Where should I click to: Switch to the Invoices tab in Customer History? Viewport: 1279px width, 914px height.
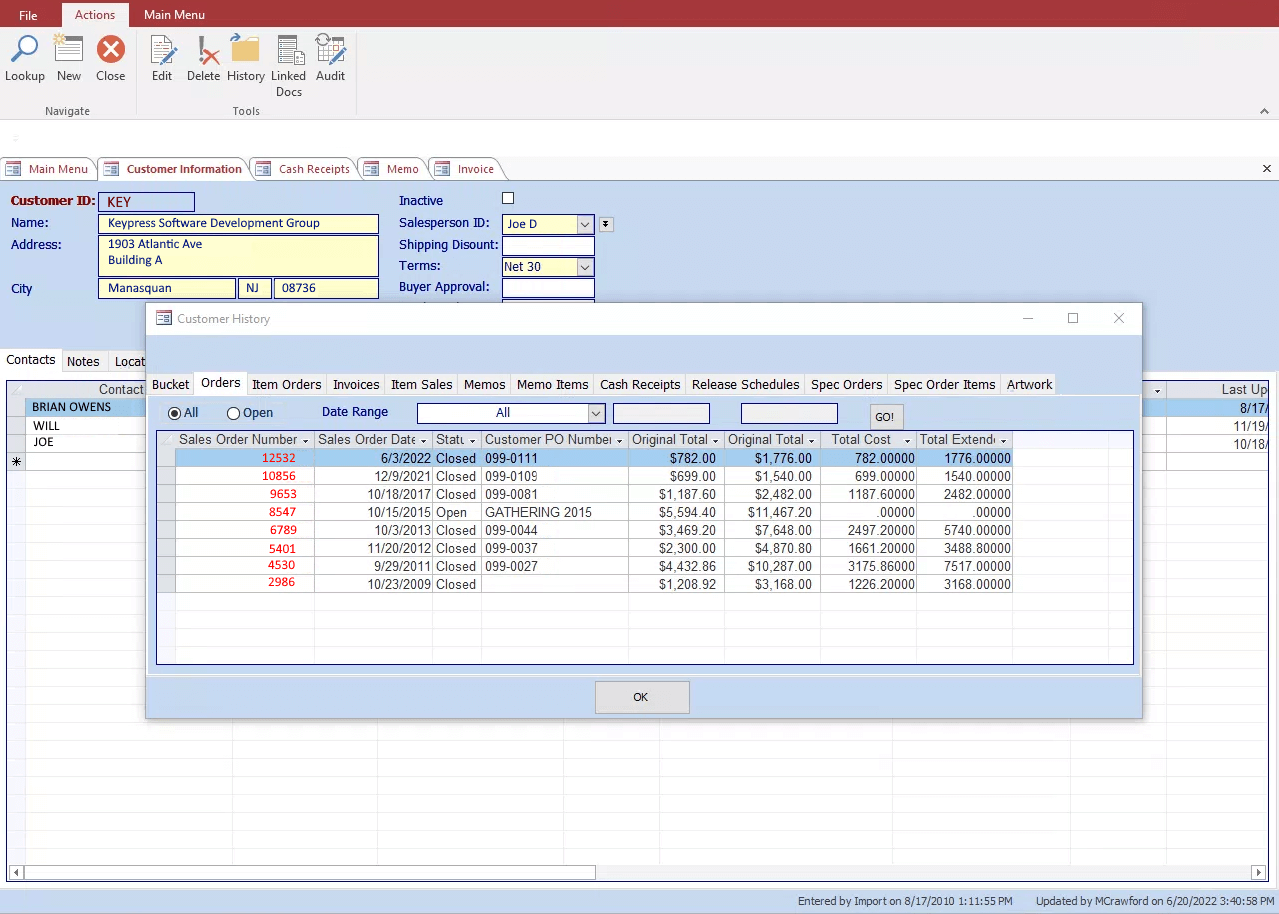click(356, 384)
